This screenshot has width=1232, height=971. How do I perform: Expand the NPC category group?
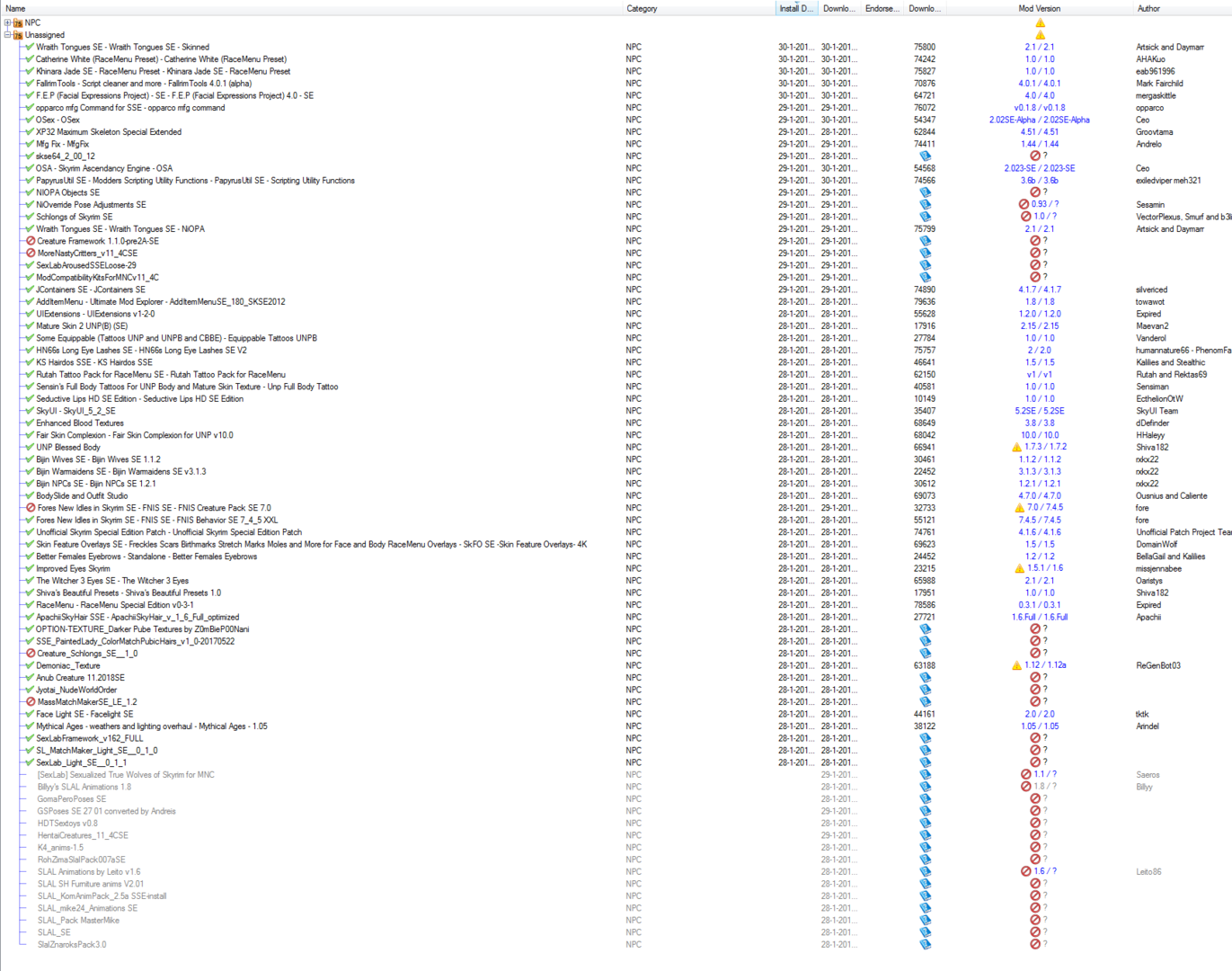7,22
